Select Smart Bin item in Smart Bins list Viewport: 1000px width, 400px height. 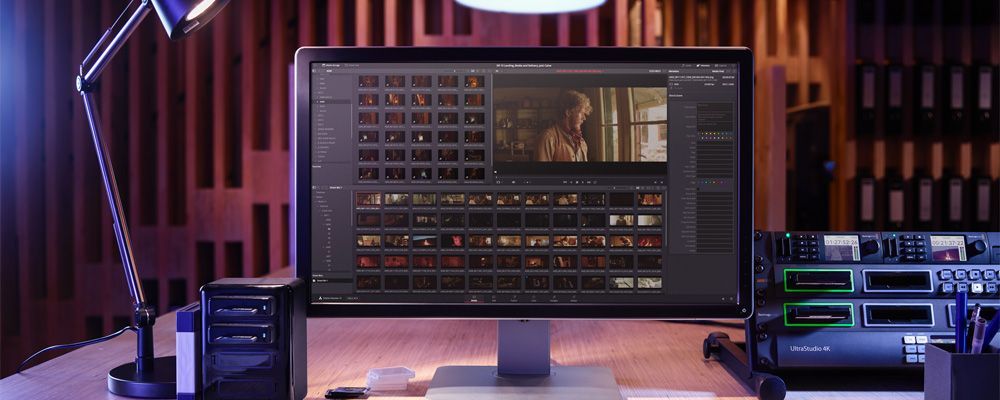click(x=332, y=281)
